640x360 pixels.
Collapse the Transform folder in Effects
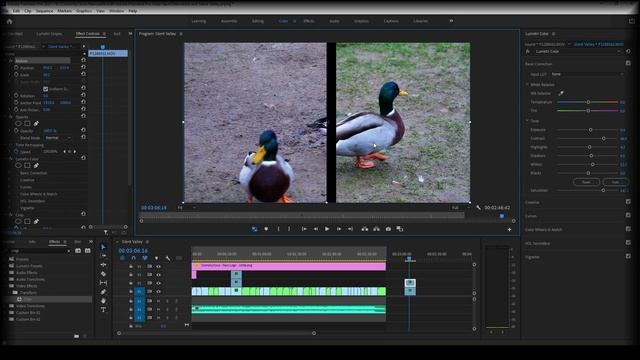pos(10,293)
